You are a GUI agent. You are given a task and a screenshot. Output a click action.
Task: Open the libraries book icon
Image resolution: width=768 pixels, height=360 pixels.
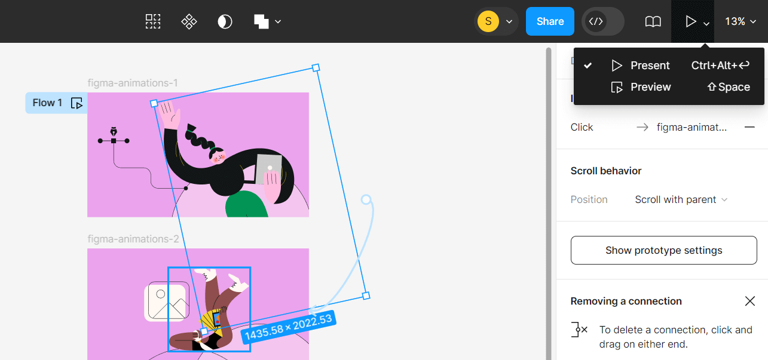[x=652, y=21]
